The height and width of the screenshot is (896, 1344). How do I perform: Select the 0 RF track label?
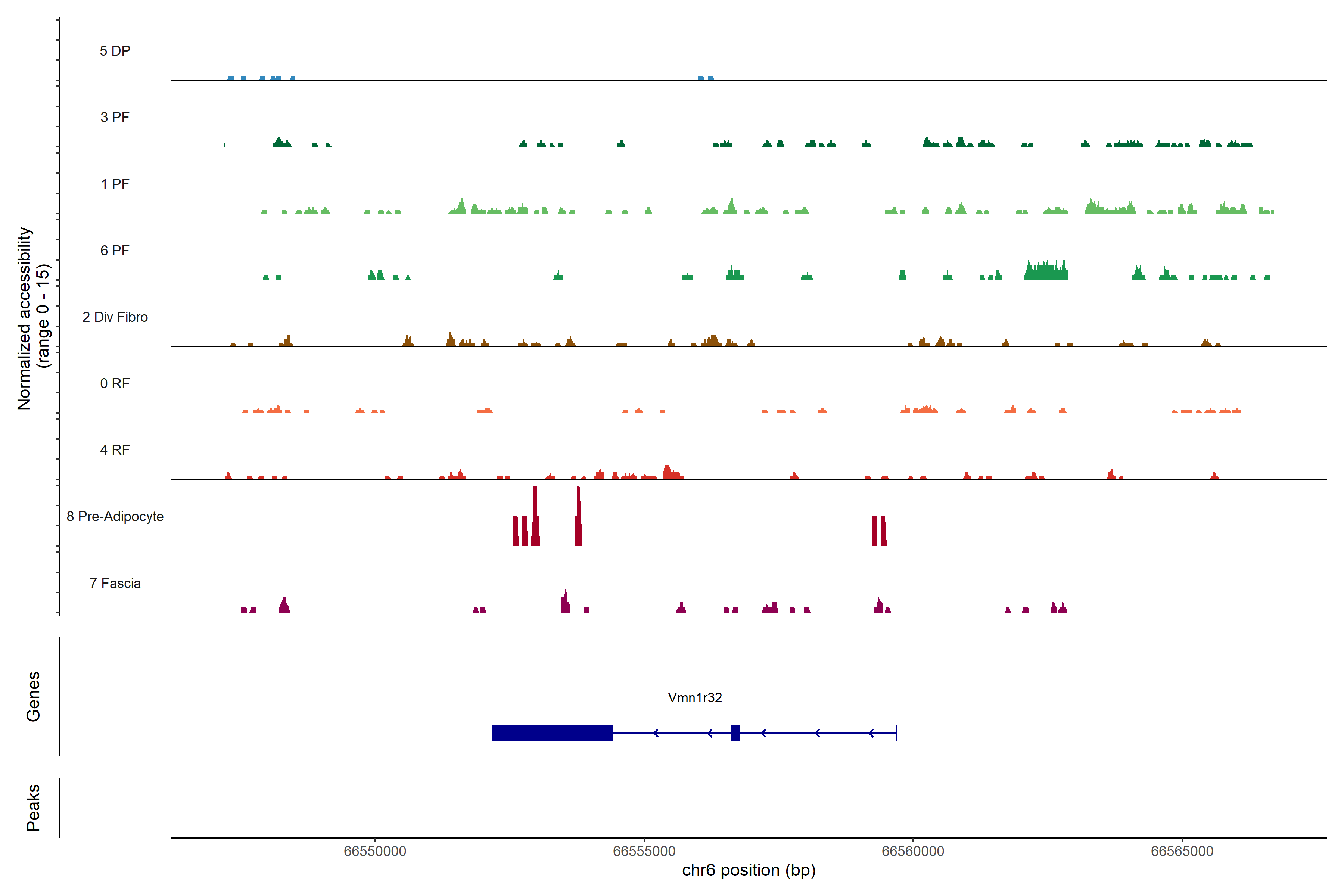[x=115, y=383]
